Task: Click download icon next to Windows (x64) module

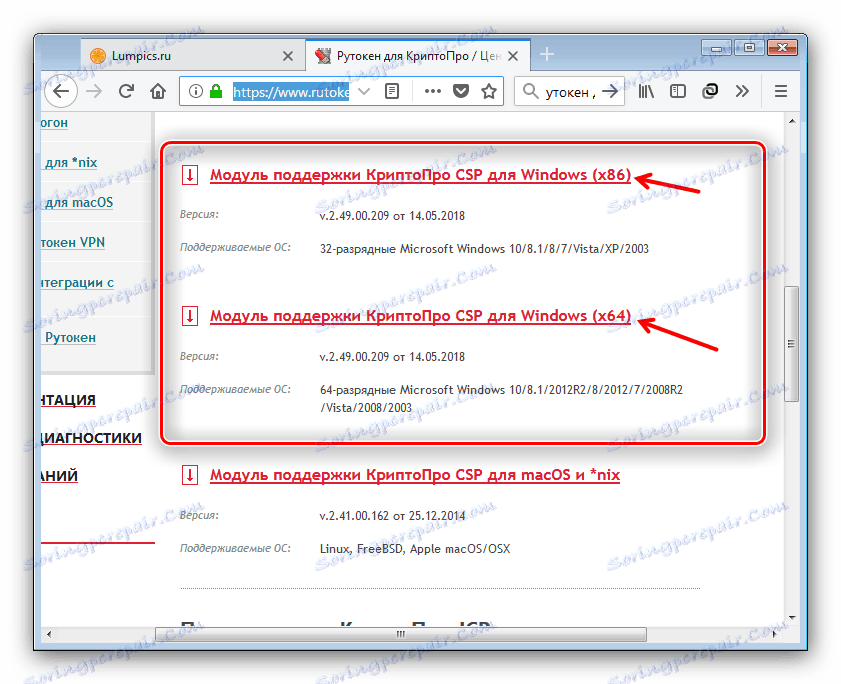Action: [190, 316]
